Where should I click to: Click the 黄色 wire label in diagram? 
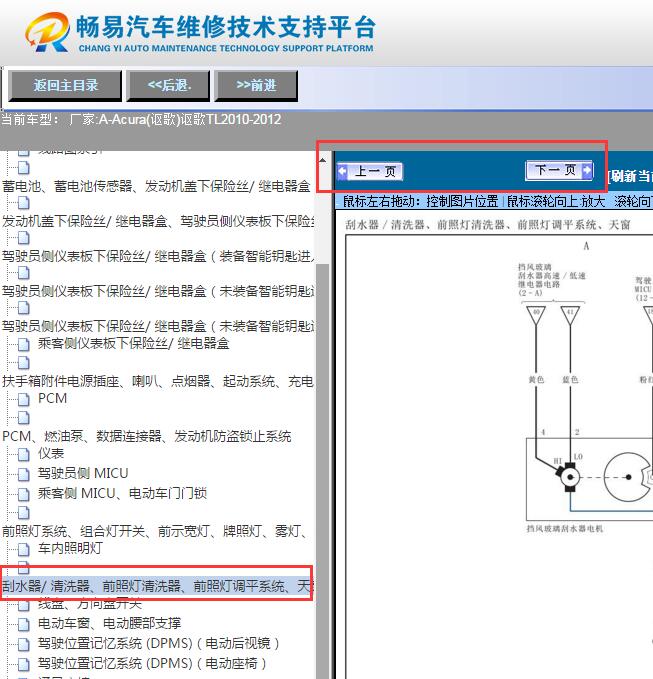pos(536,380)
